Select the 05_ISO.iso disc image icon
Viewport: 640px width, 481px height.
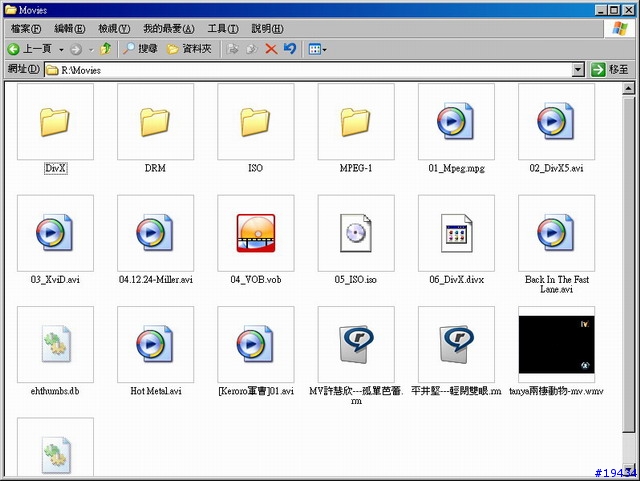tap(356, 233)
